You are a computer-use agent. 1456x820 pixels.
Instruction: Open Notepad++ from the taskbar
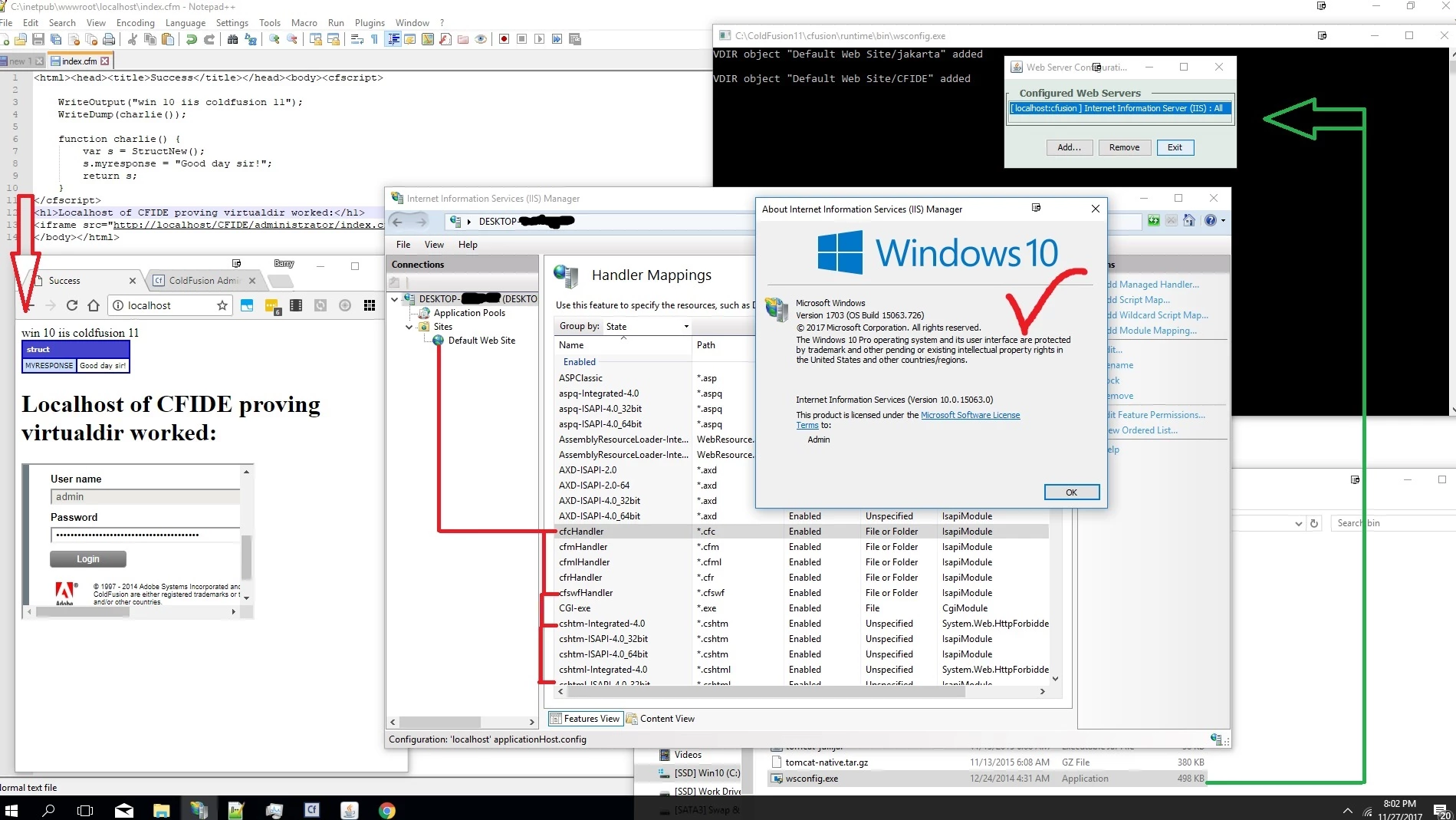click(236, 809)
